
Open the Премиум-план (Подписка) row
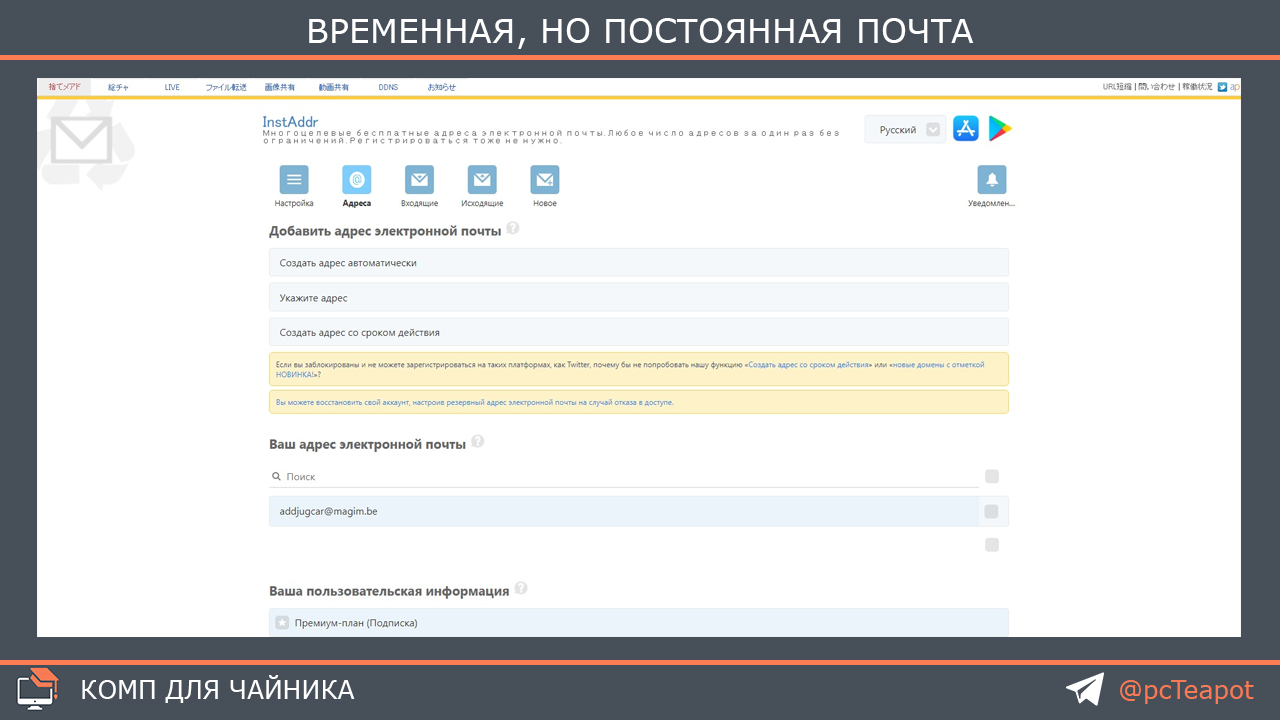639,623
